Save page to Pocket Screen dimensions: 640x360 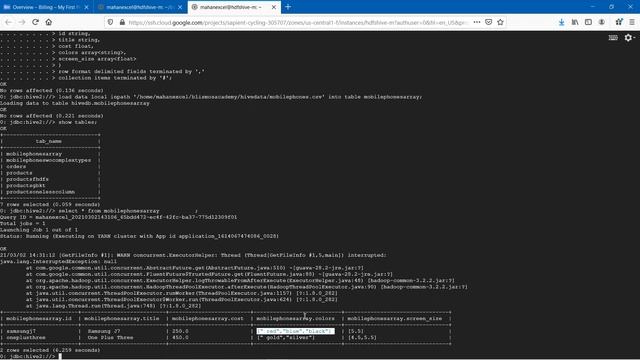tap(489, 22)
